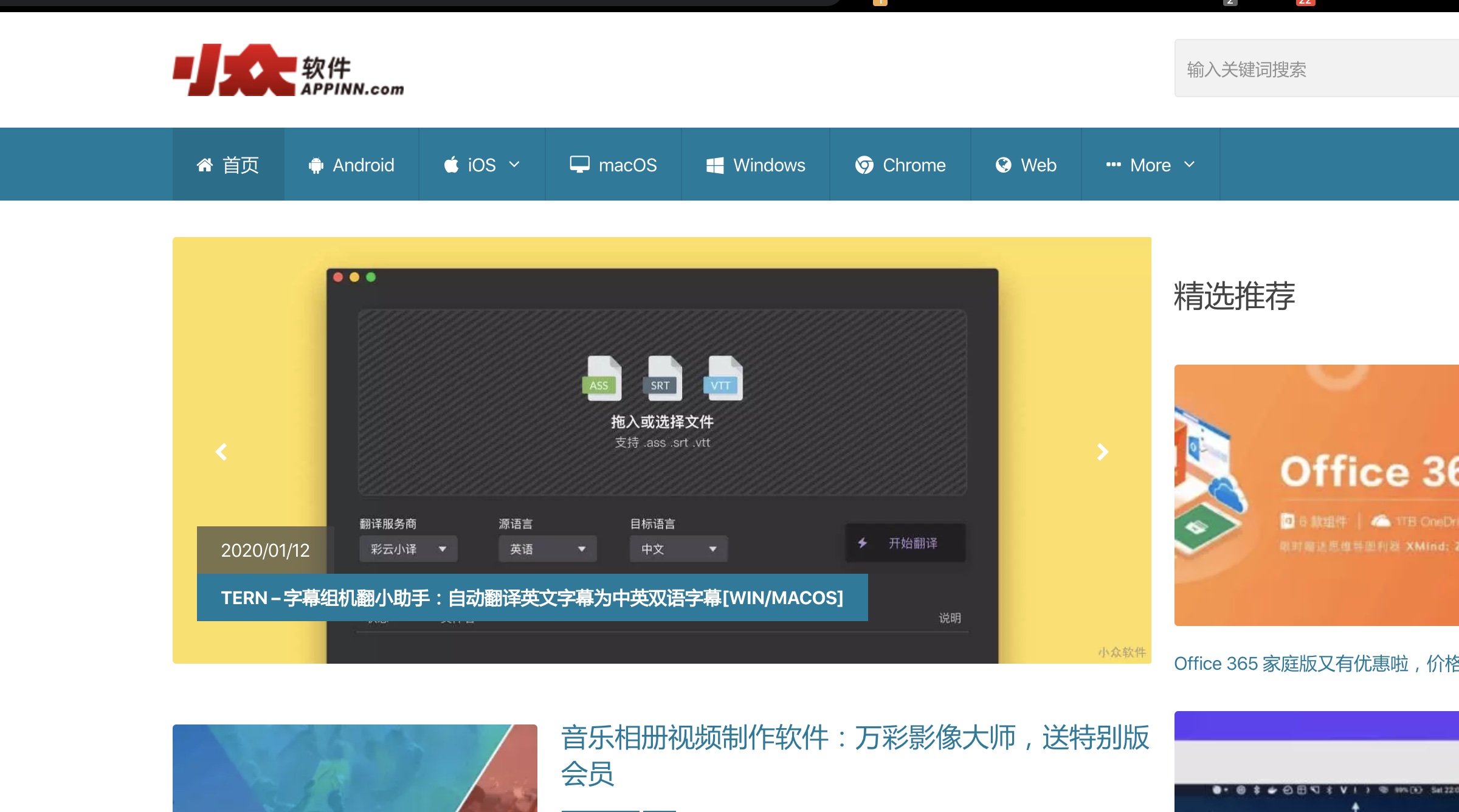
Task: Click the home icon in the navigation bar
Action: click(205, 164)
